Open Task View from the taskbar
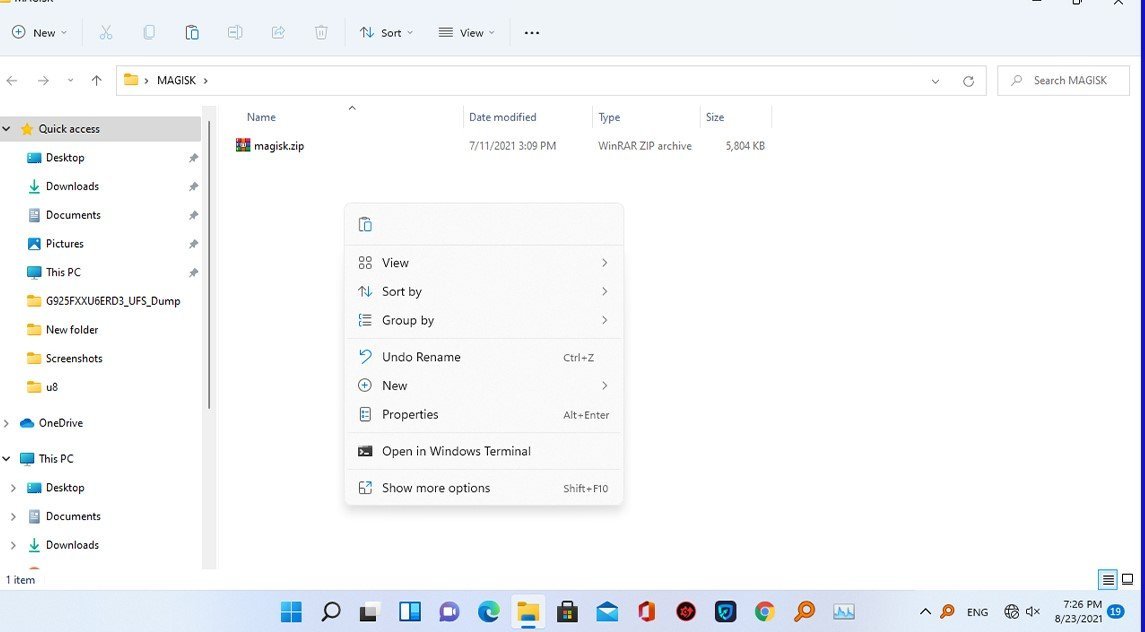Image resolution: width=1145 pixels, height=632 pixels. click(370, 612)
